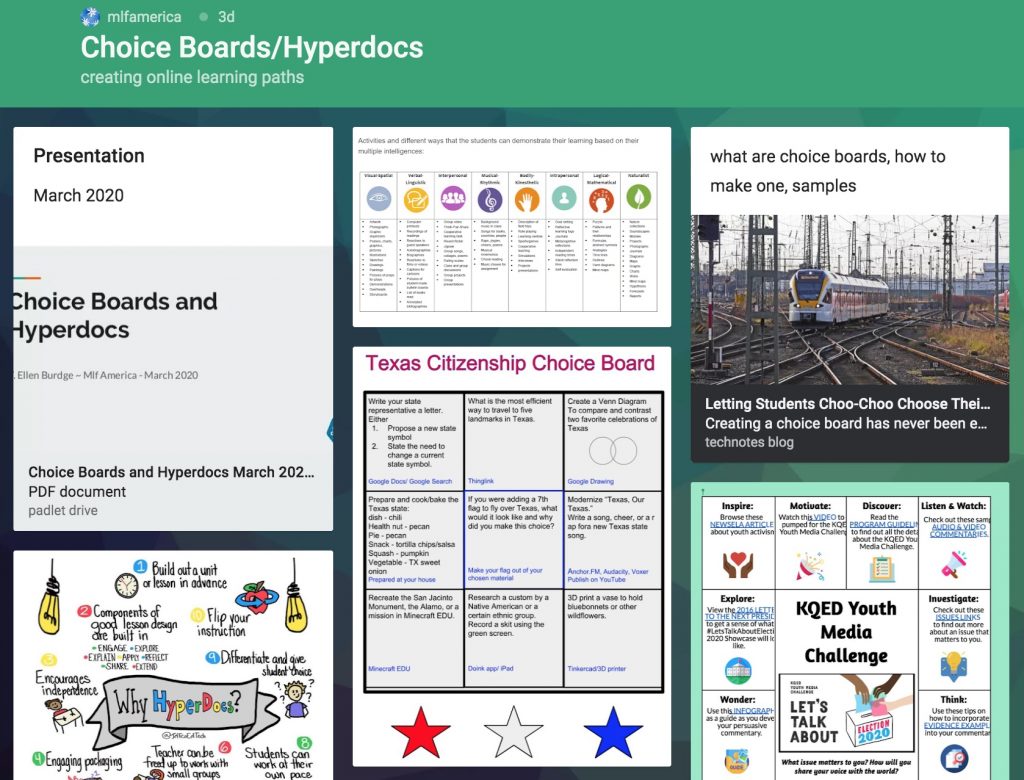
Task: Click the Inspire hands-holding-heart icon
Action: pyautogui.click(x=738, y=565)
